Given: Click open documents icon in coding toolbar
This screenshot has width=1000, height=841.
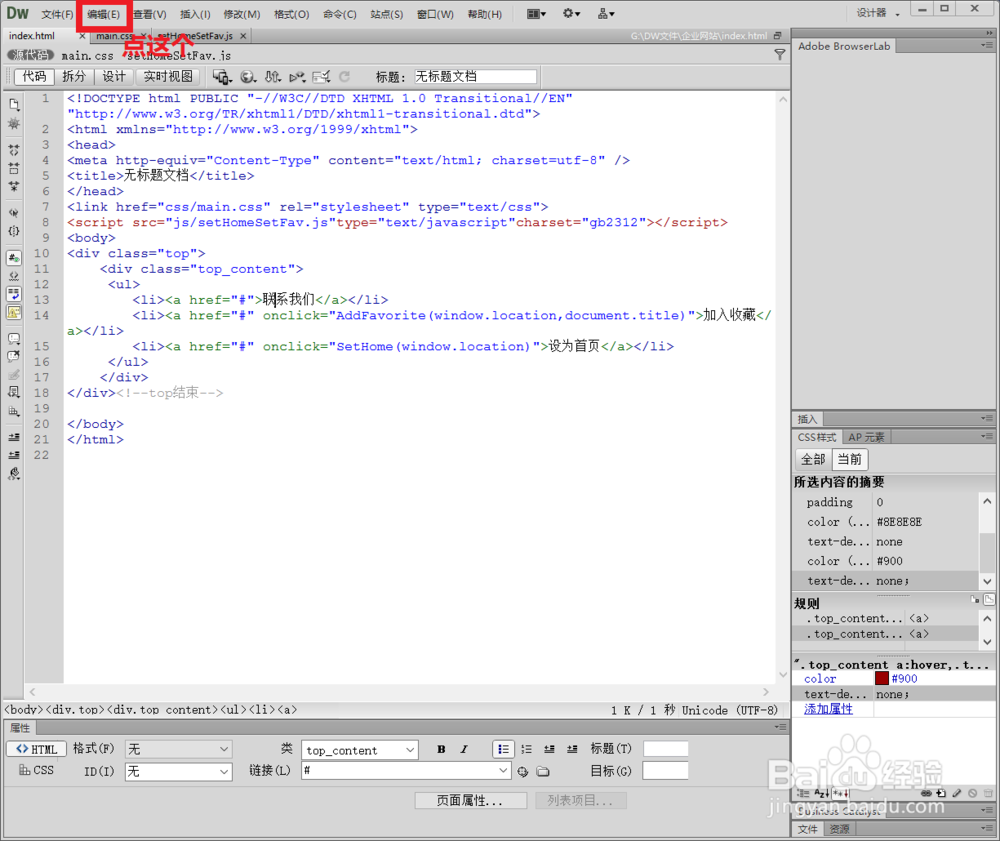Looking at the screenshot, I should click(14, 105).
